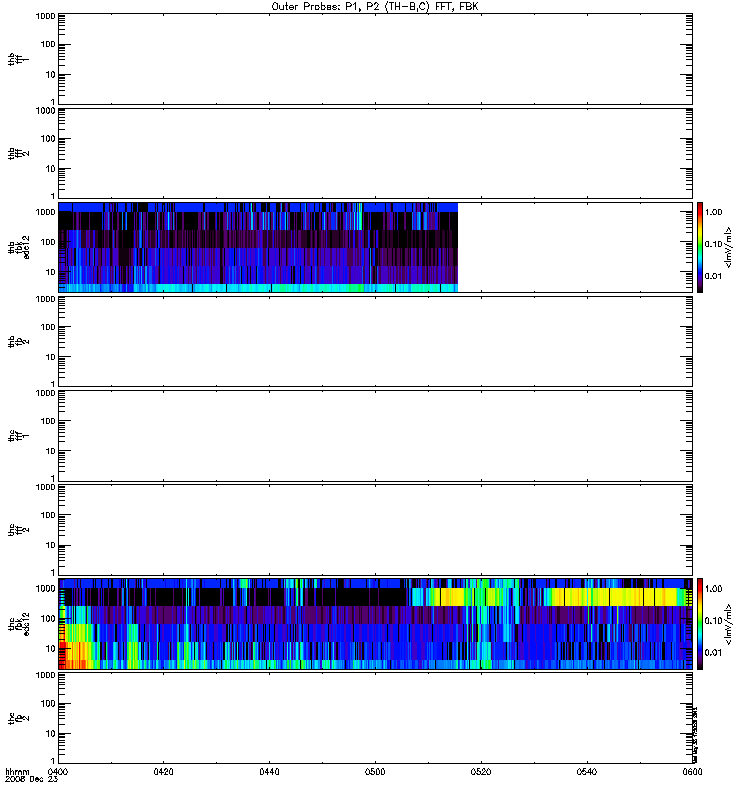Click the "0400" time axis label

point(58,771)
